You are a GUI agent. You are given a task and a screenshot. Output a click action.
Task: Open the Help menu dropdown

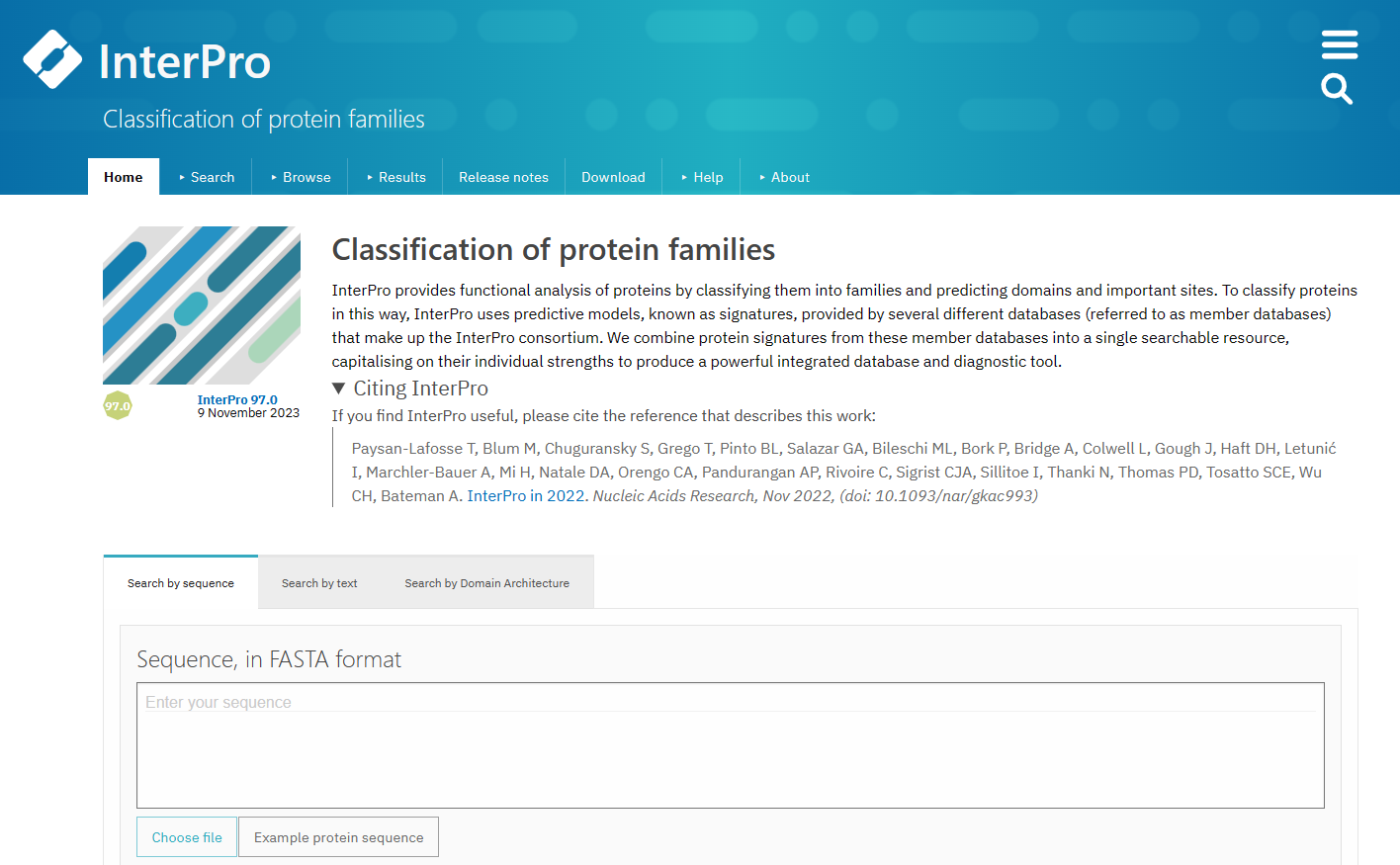(702, 177)
